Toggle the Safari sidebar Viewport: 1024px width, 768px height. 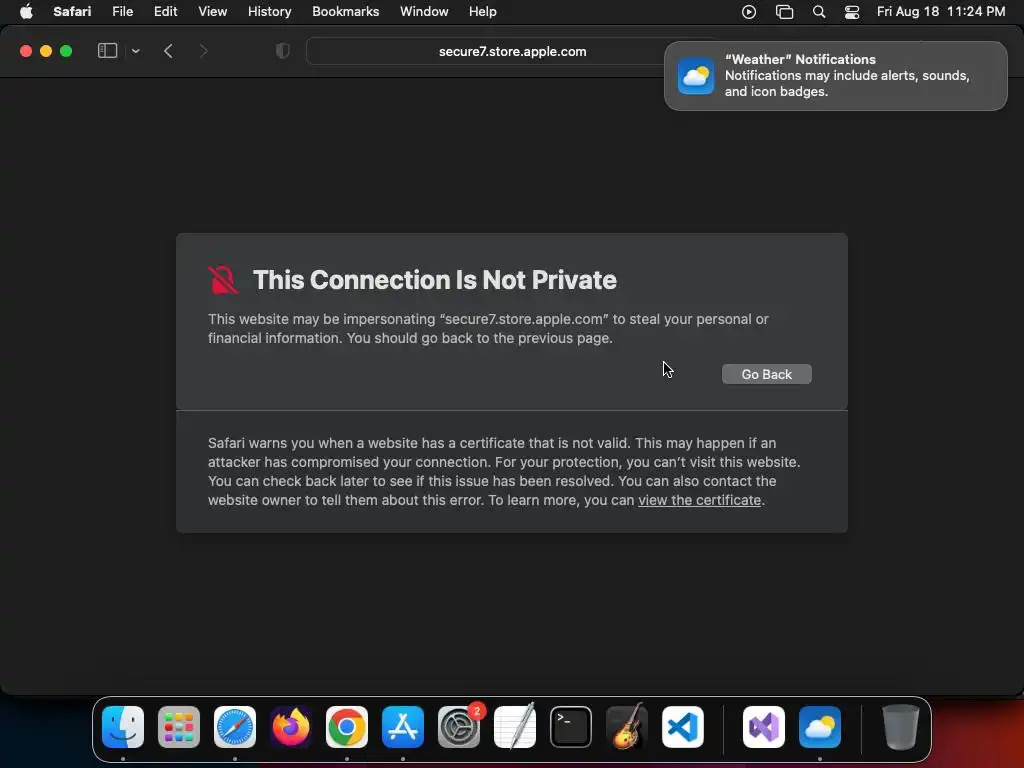pyautogui.click(x=107, y=51)
